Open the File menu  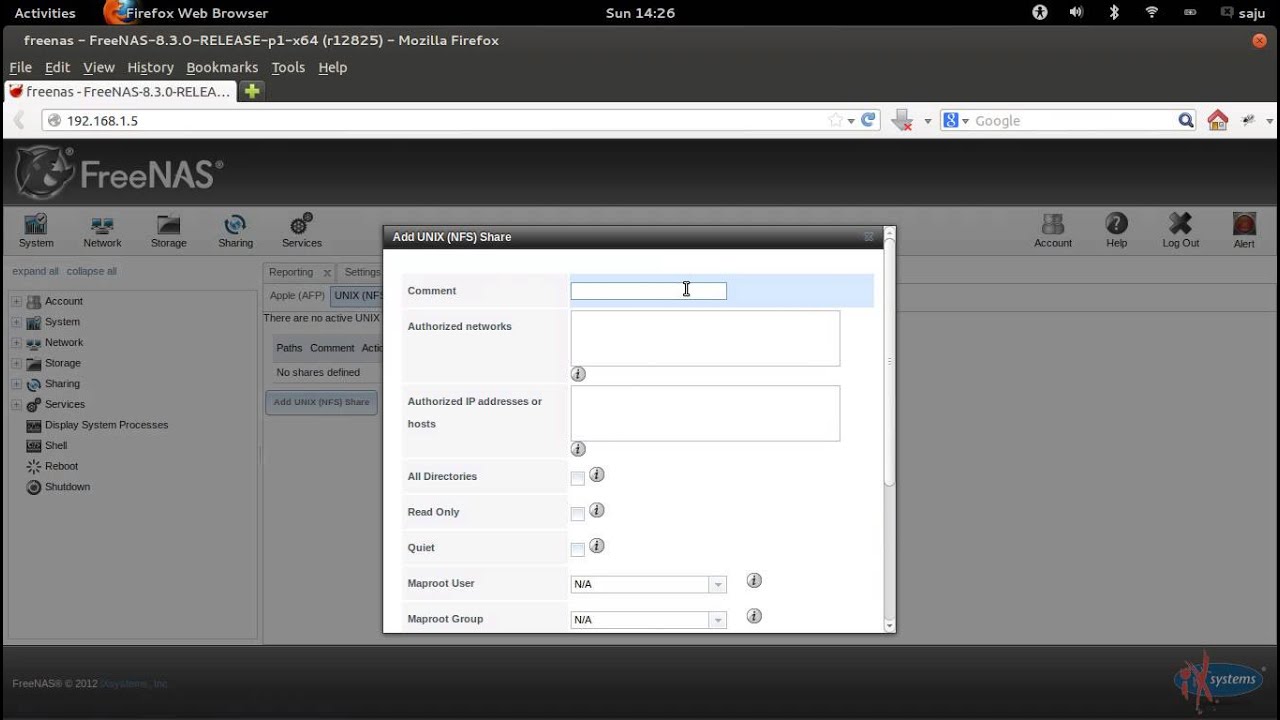[x=21, y=67]
